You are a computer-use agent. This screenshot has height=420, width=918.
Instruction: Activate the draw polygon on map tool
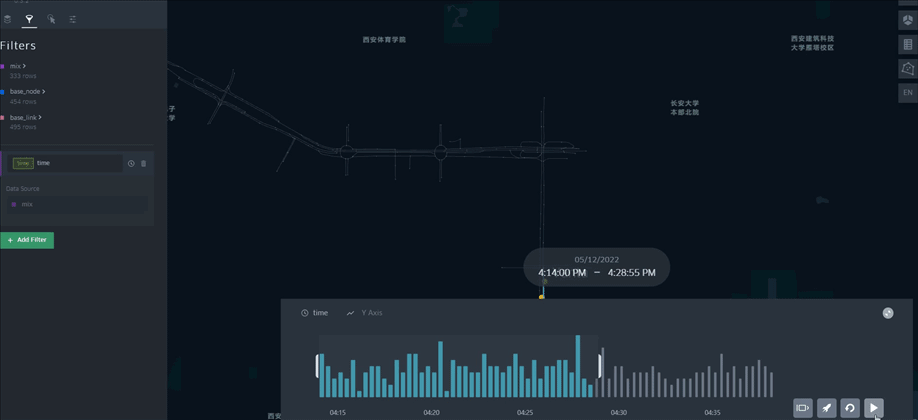tap(907, 69)
